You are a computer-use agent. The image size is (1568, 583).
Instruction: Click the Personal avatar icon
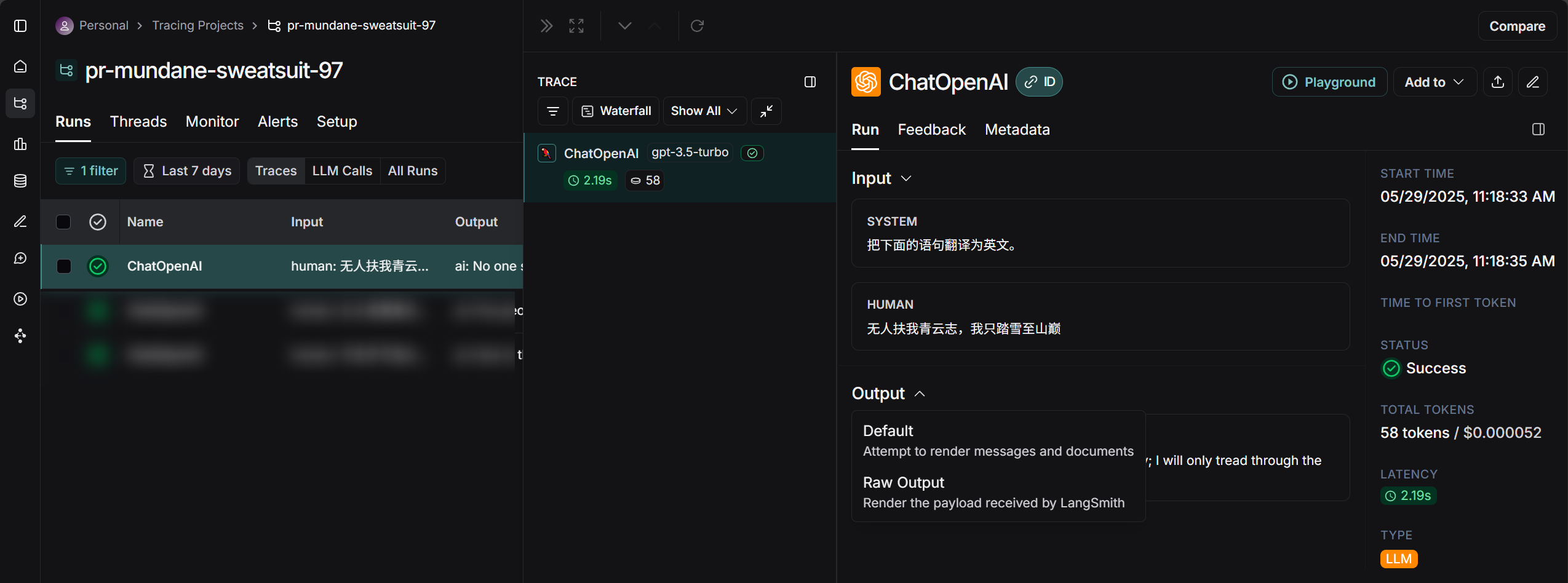tap(64, 26)
